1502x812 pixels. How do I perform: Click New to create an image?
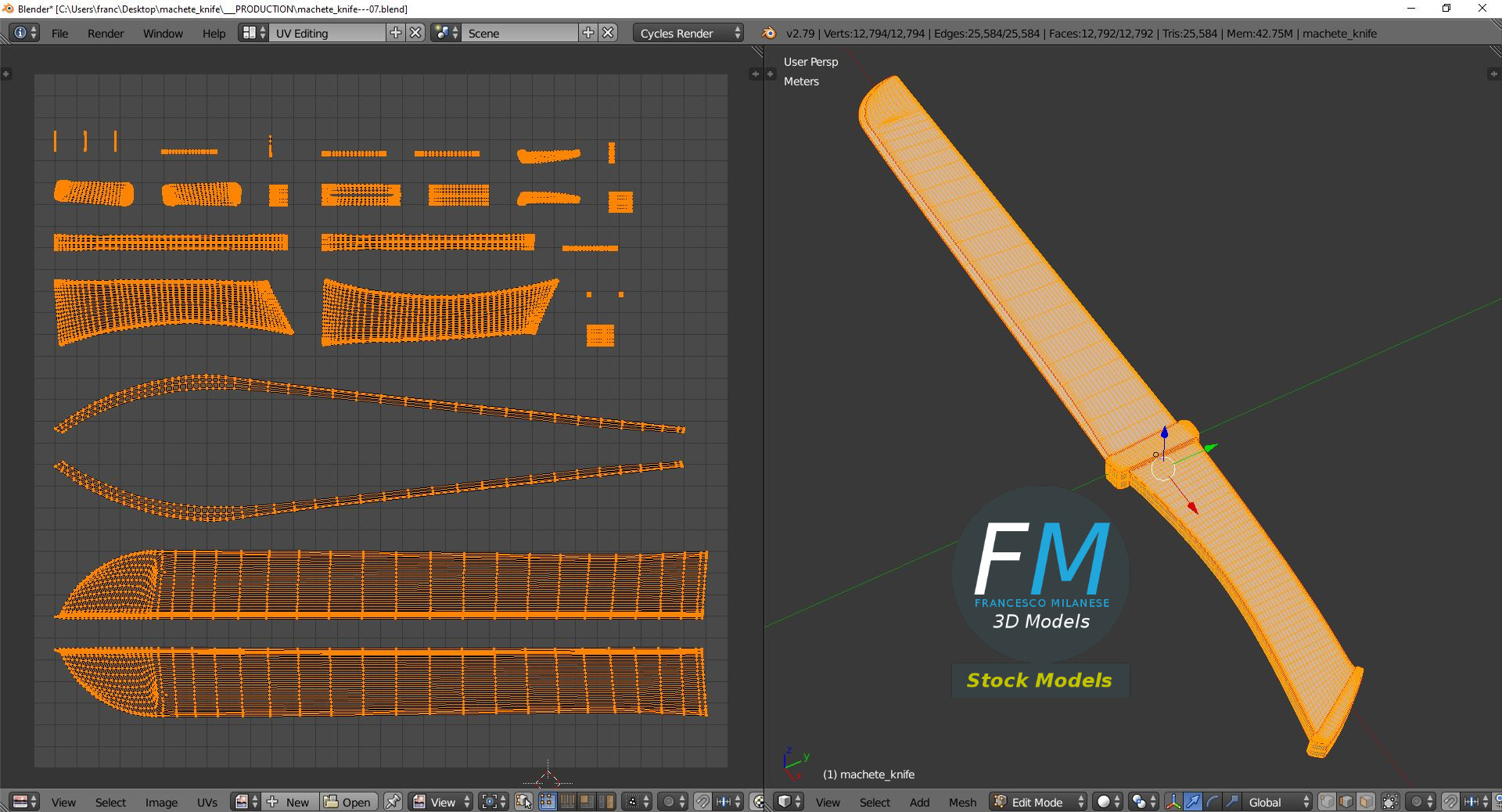point(289,802)
